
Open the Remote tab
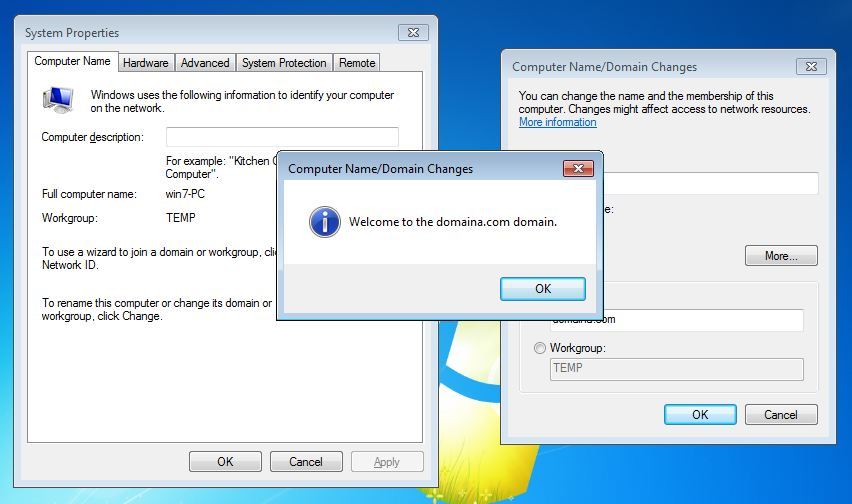coord(357,62)
